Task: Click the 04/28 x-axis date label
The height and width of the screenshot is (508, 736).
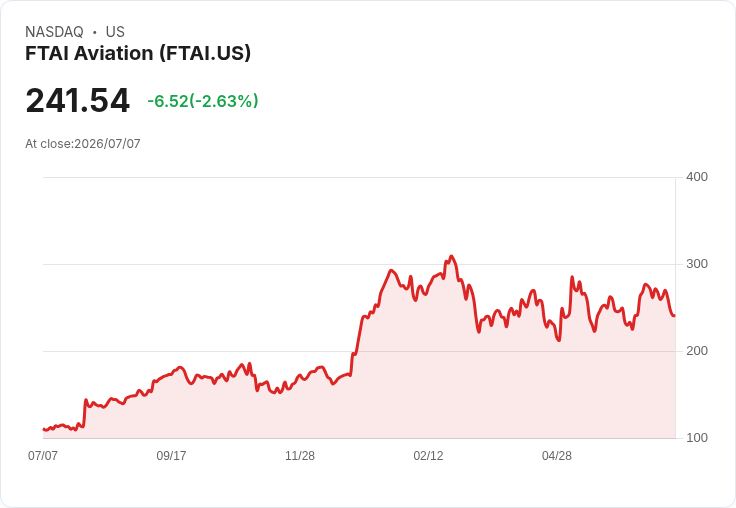Action: click(557, 456)
